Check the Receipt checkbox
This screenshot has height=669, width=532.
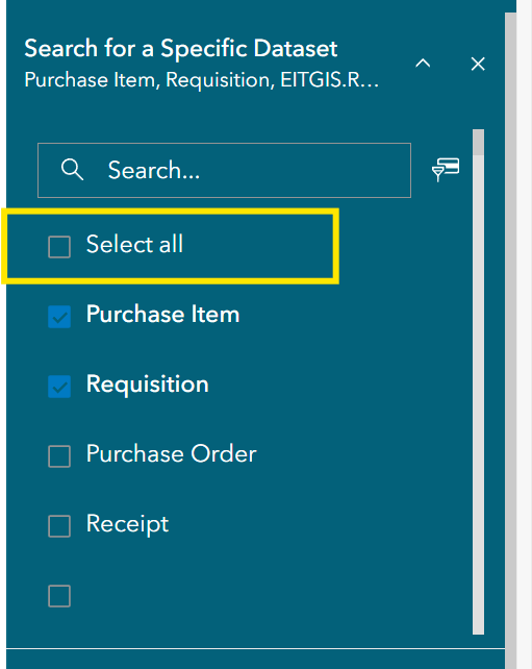tap(59, 526)
